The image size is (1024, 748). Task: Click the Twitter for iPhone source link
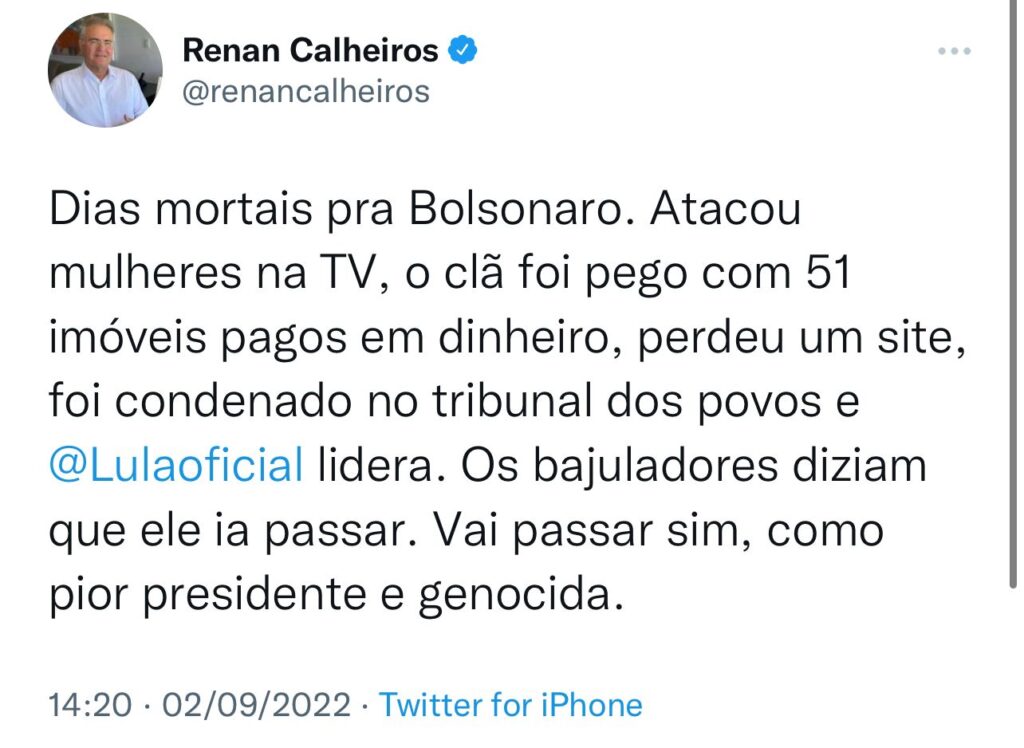(511, 705)
